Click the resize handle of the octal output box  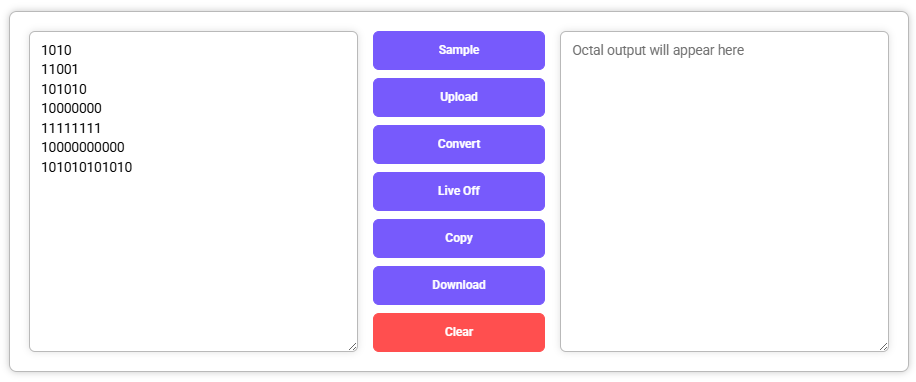point(883,346)
